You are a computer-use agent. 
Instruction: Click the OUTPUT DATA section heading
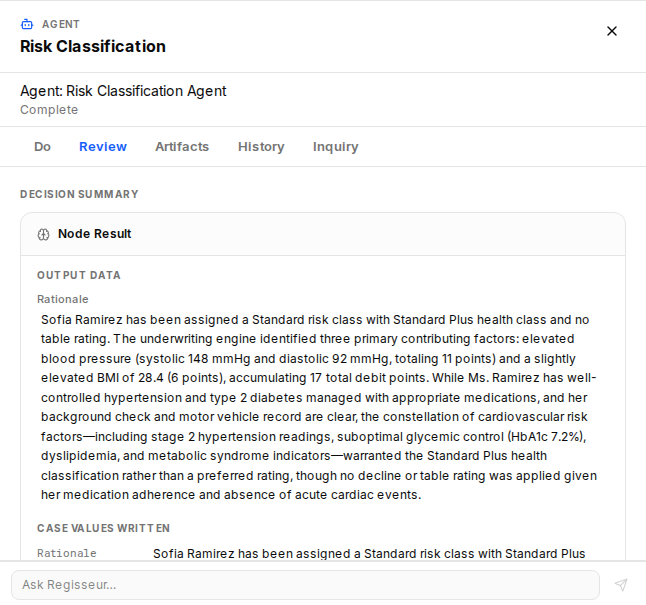79,275
